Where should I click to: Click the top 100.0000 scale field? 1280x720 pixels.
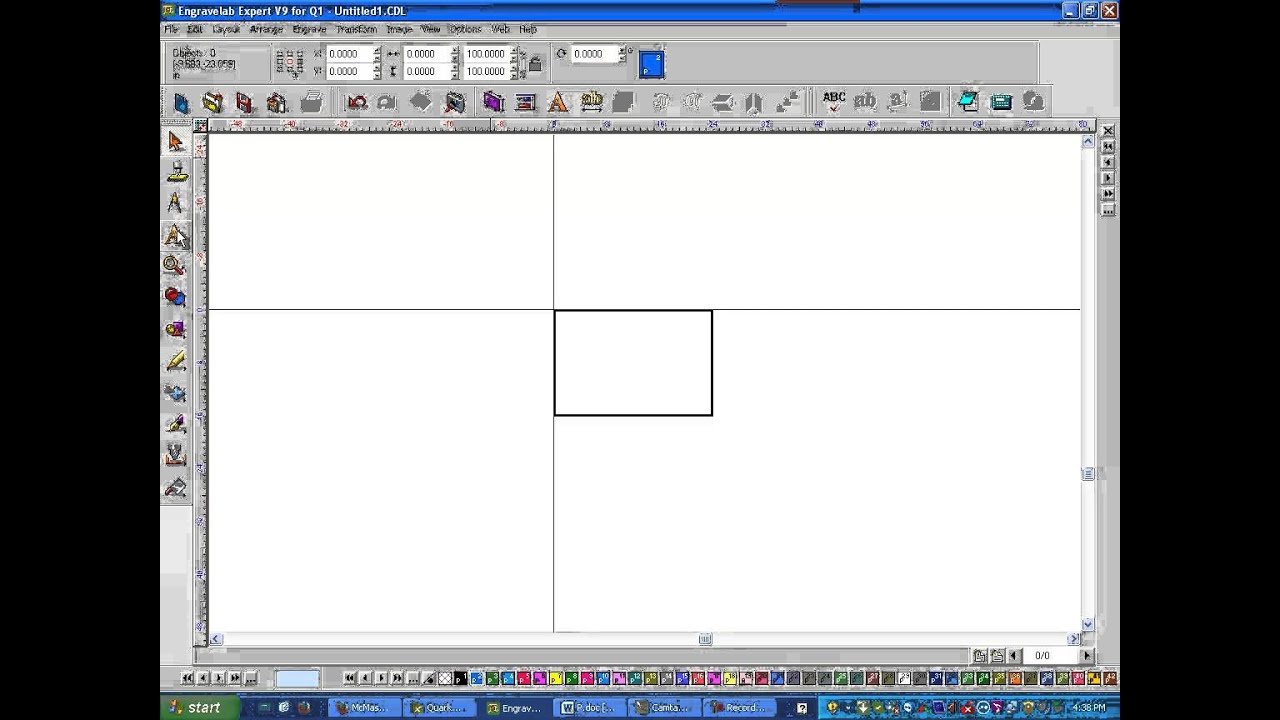coord(486,54)
